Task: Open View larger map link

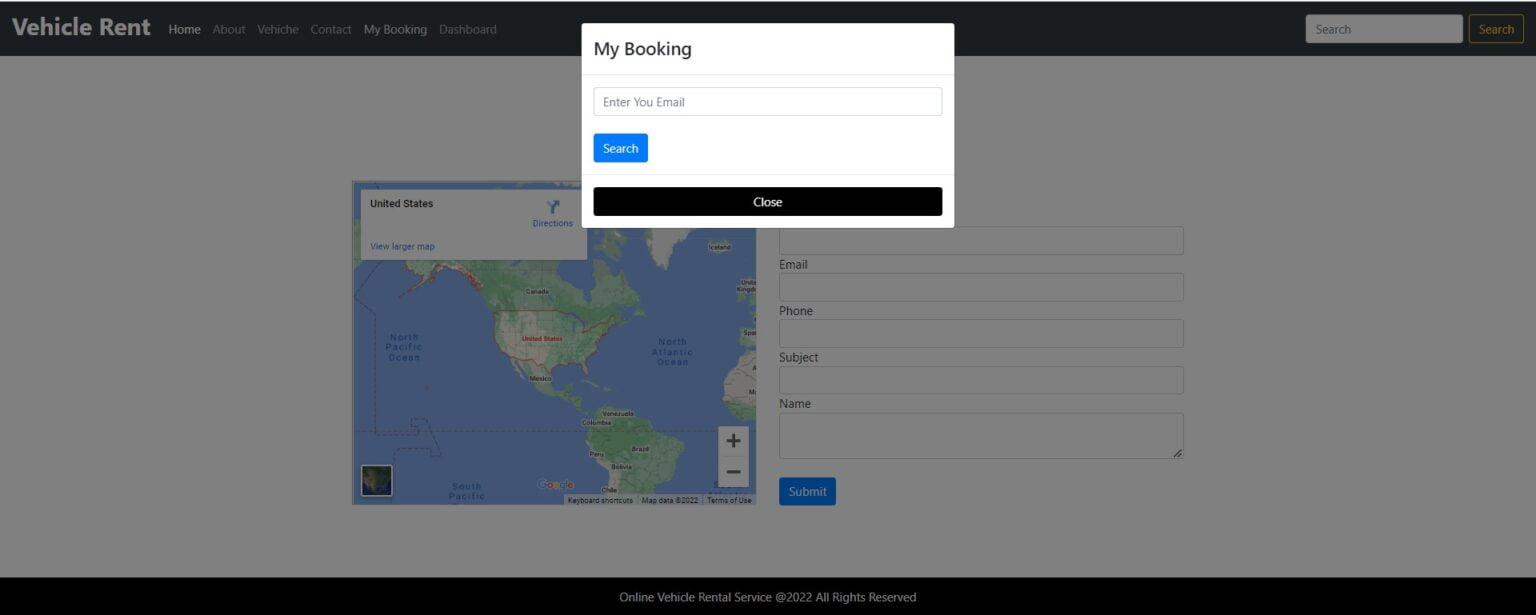Action: click(x=402, y=246)
